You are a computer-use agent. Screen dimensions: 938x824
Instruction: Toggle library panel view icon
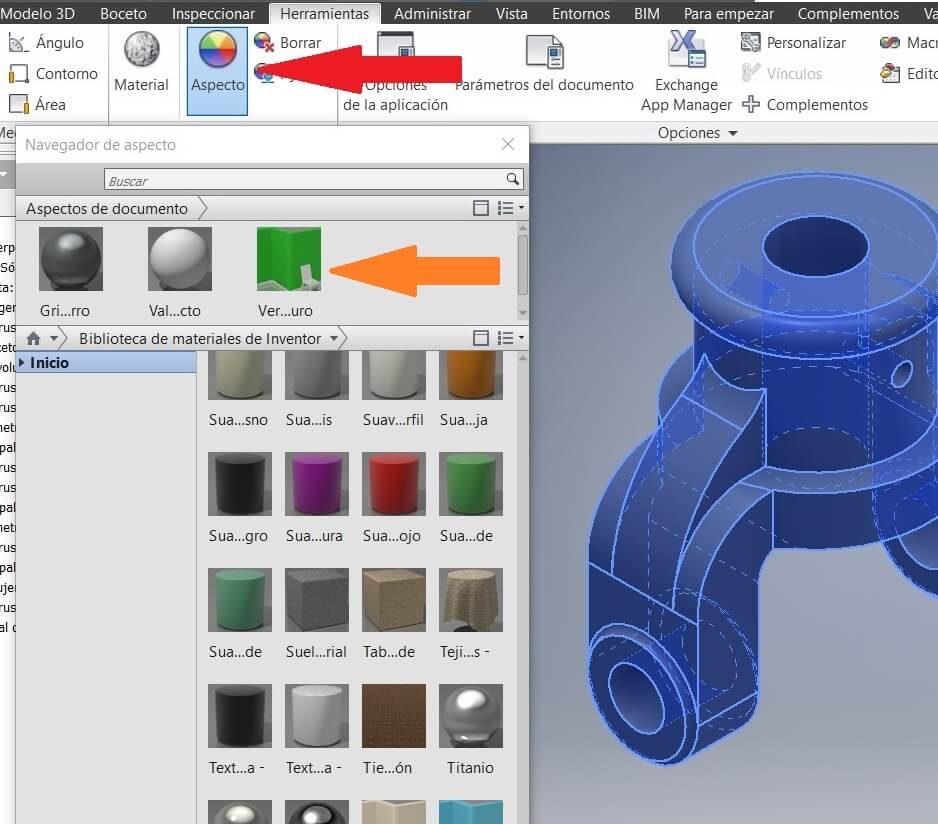point(480,338)
